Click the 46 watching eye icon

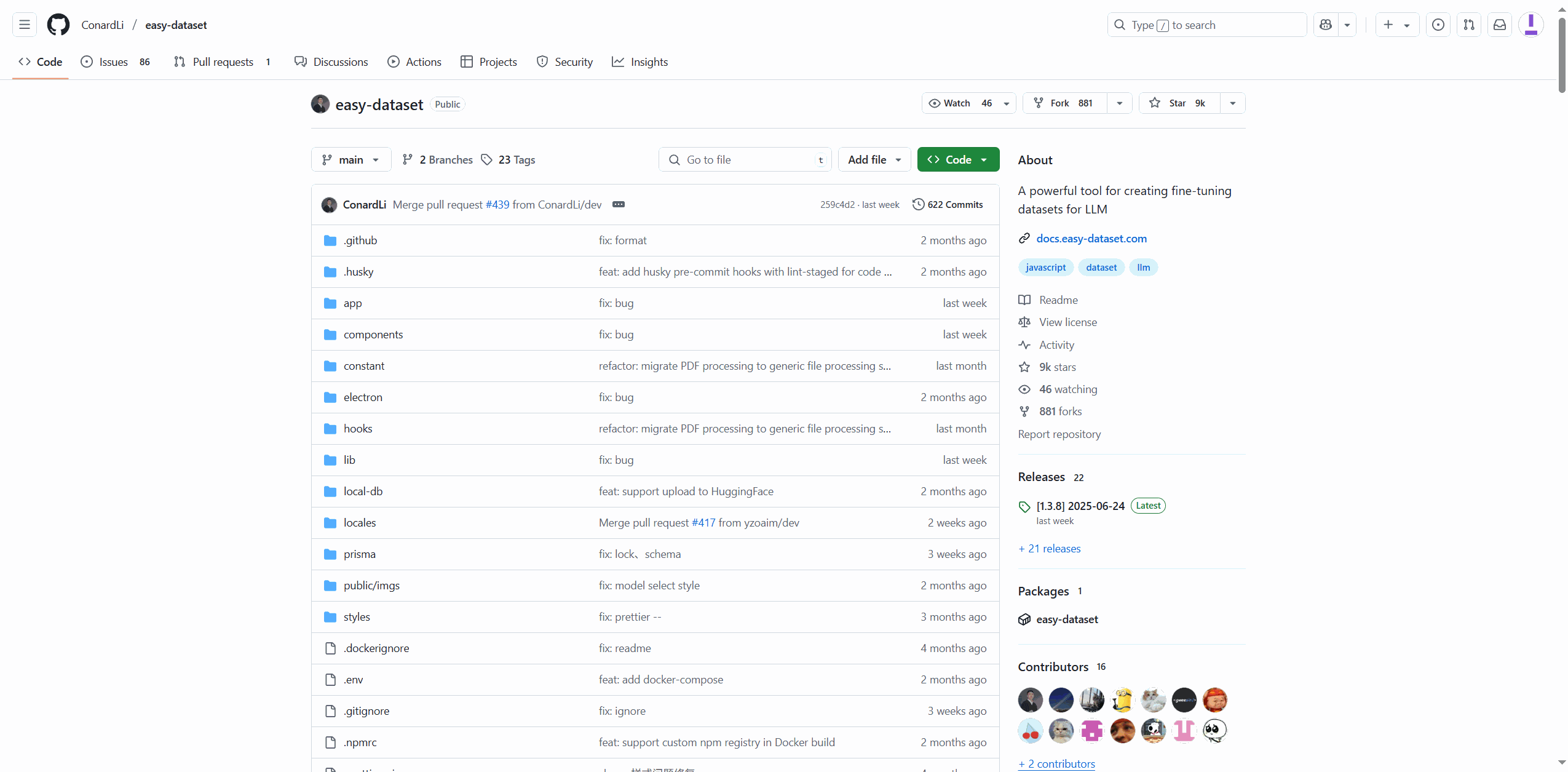point(1024,389)
